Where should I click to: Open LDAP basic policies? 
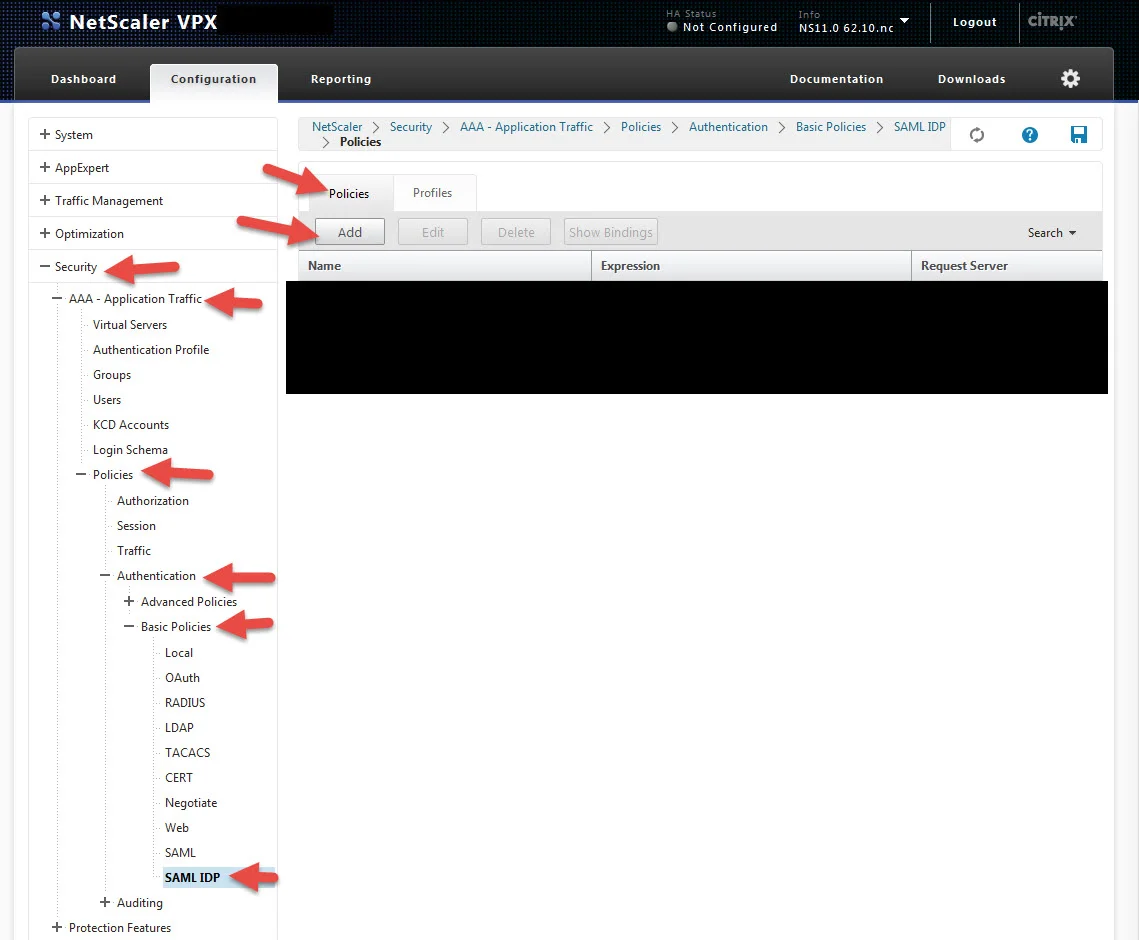179,727
